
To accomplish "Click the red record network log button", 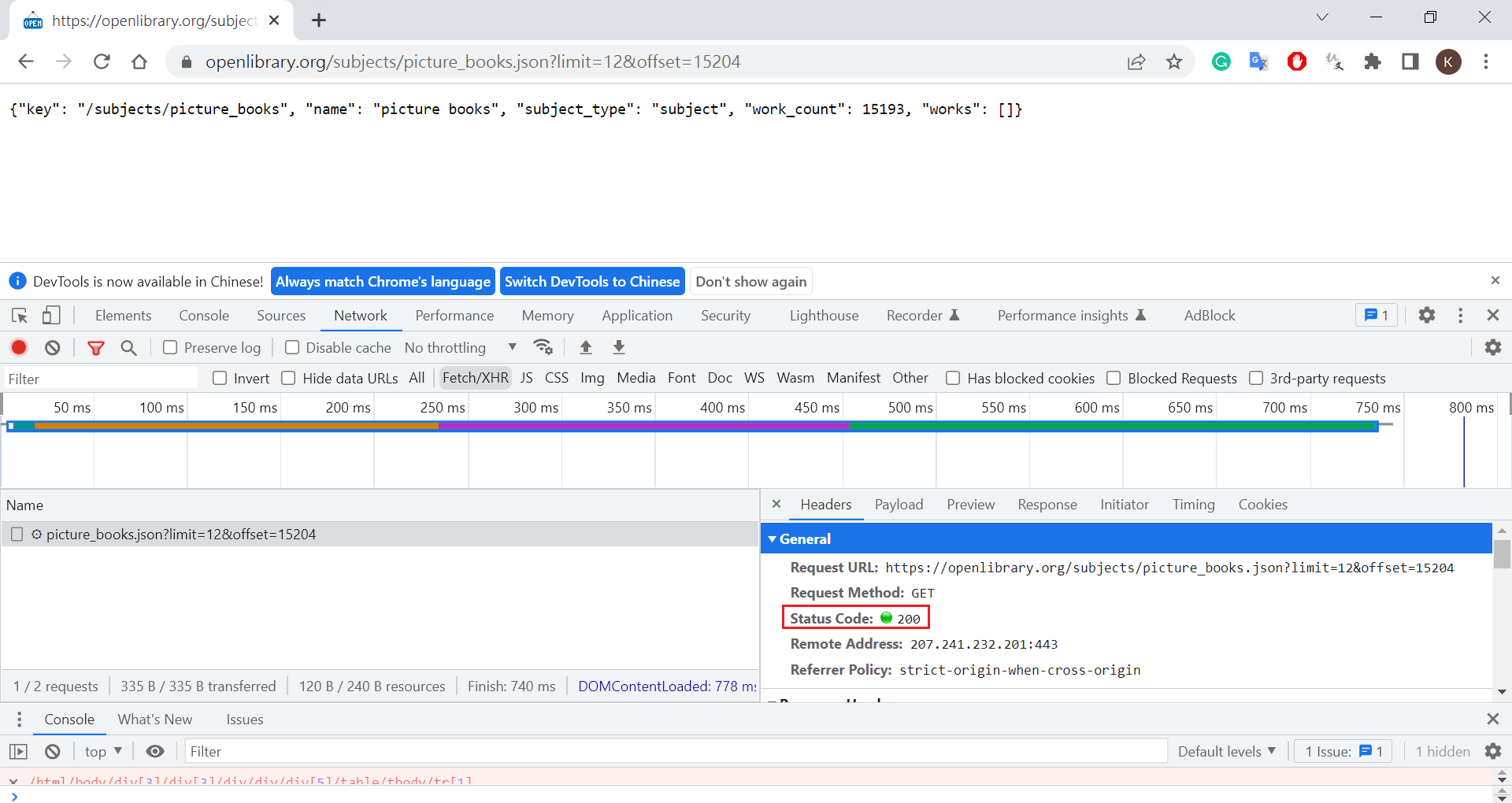I will coord(19,347).
